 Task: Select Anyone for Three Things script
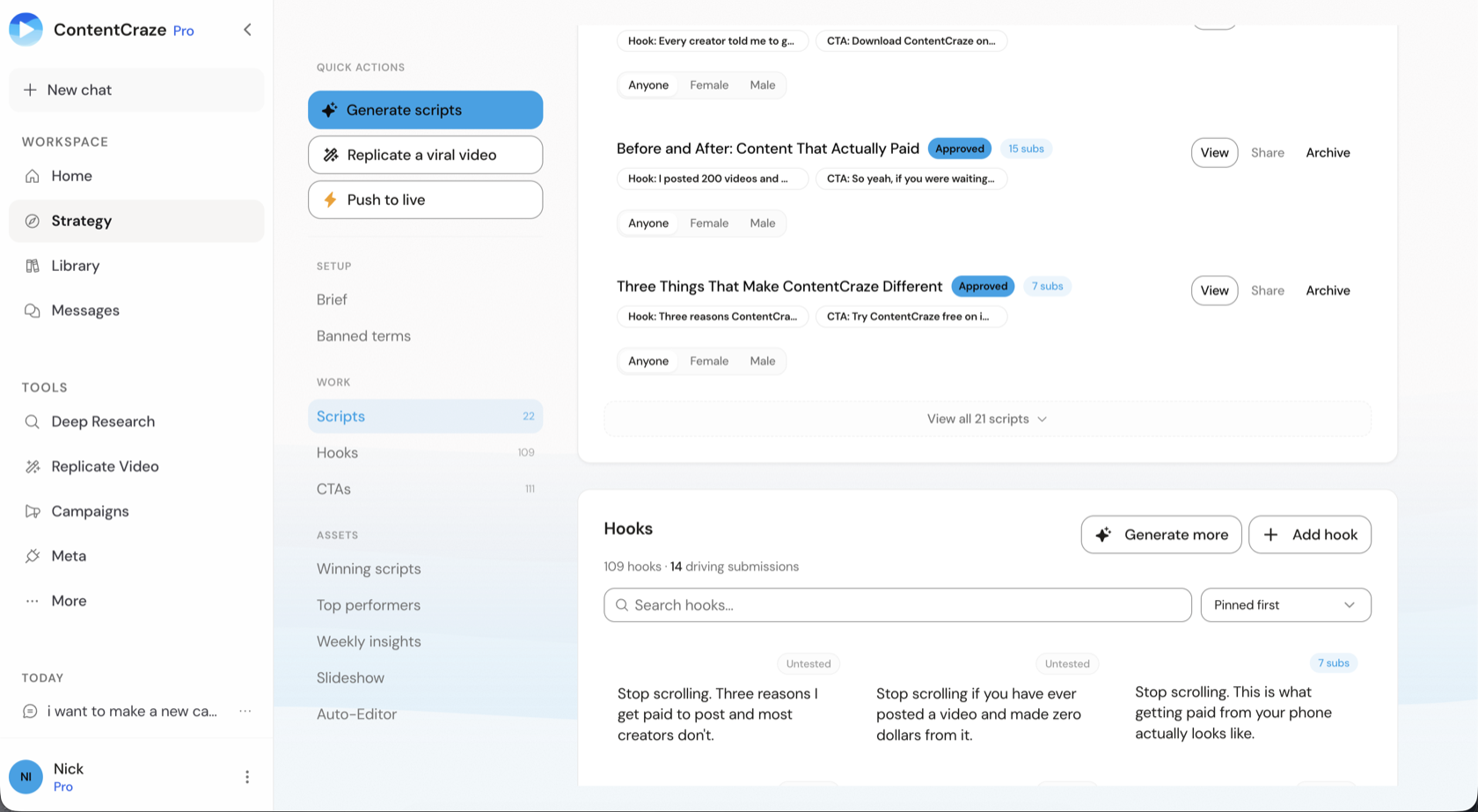click(648, 362)
